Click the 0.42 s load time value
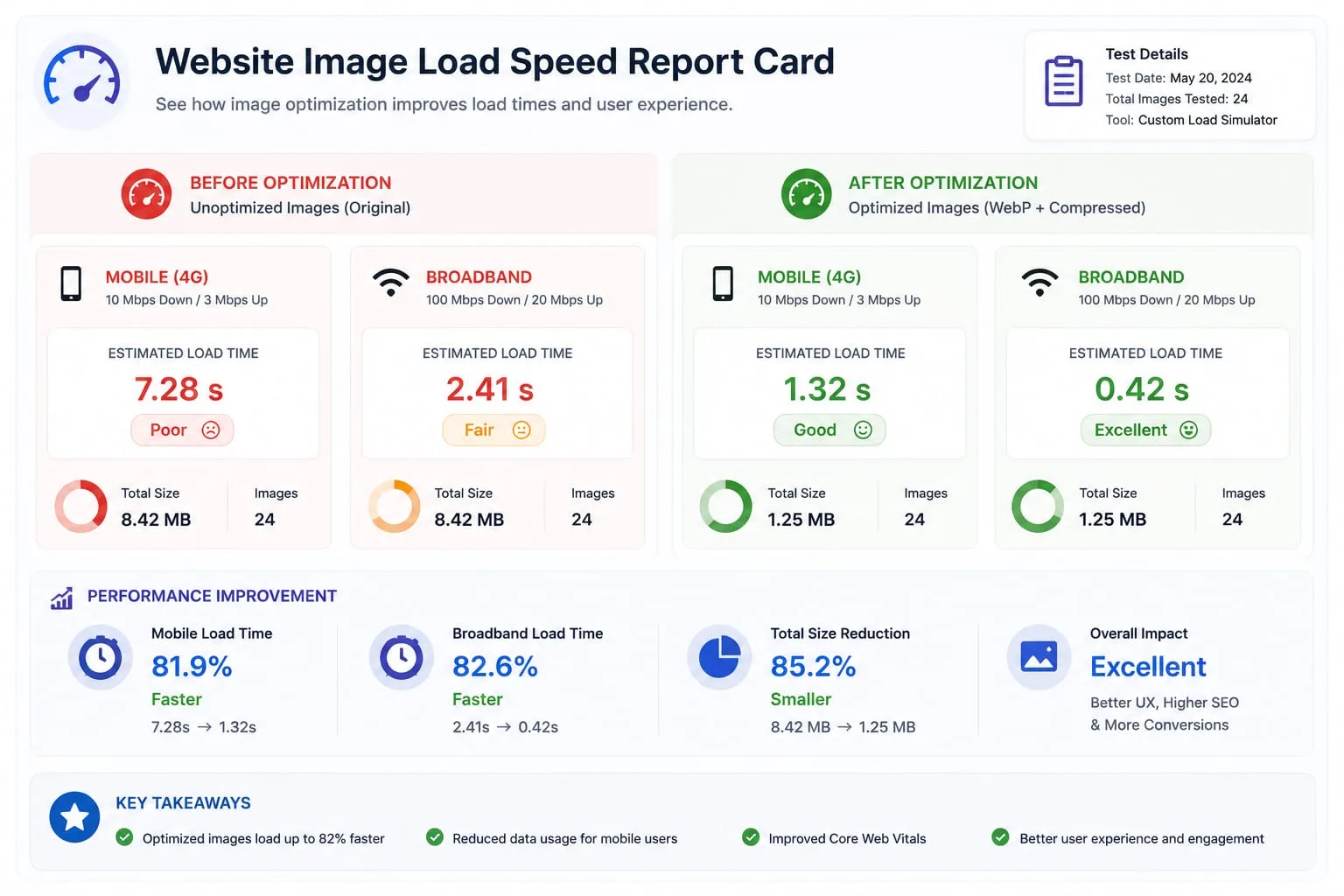This screenshot has height=896, width=1344. point(1142,388)
